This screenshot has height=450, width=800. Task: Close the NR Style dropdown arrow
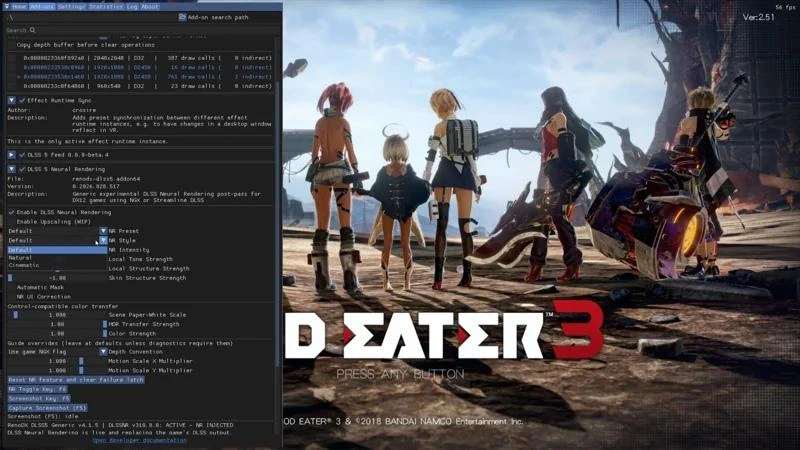pos(103,240)
